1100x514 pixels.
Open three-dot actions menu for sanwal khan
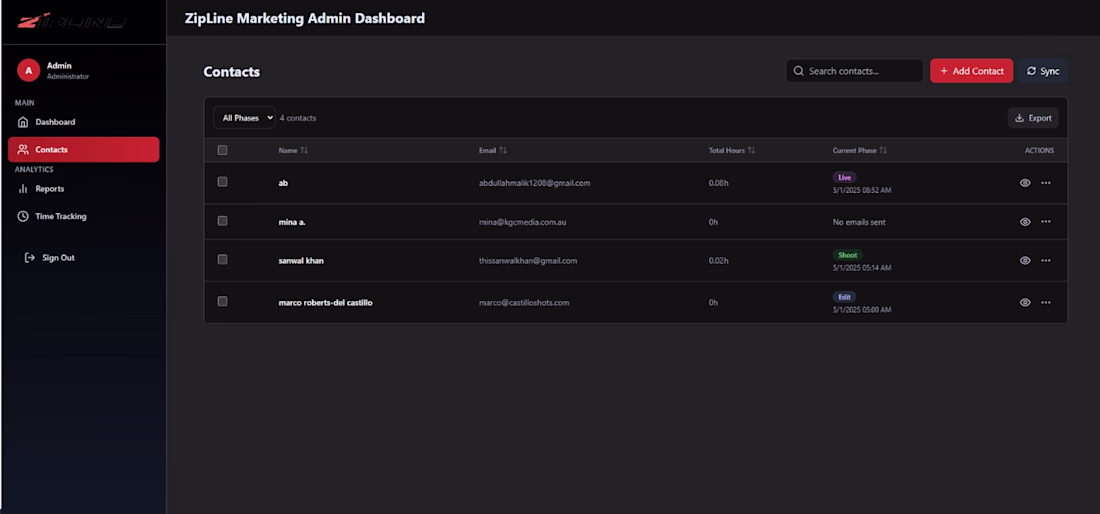1046,260
